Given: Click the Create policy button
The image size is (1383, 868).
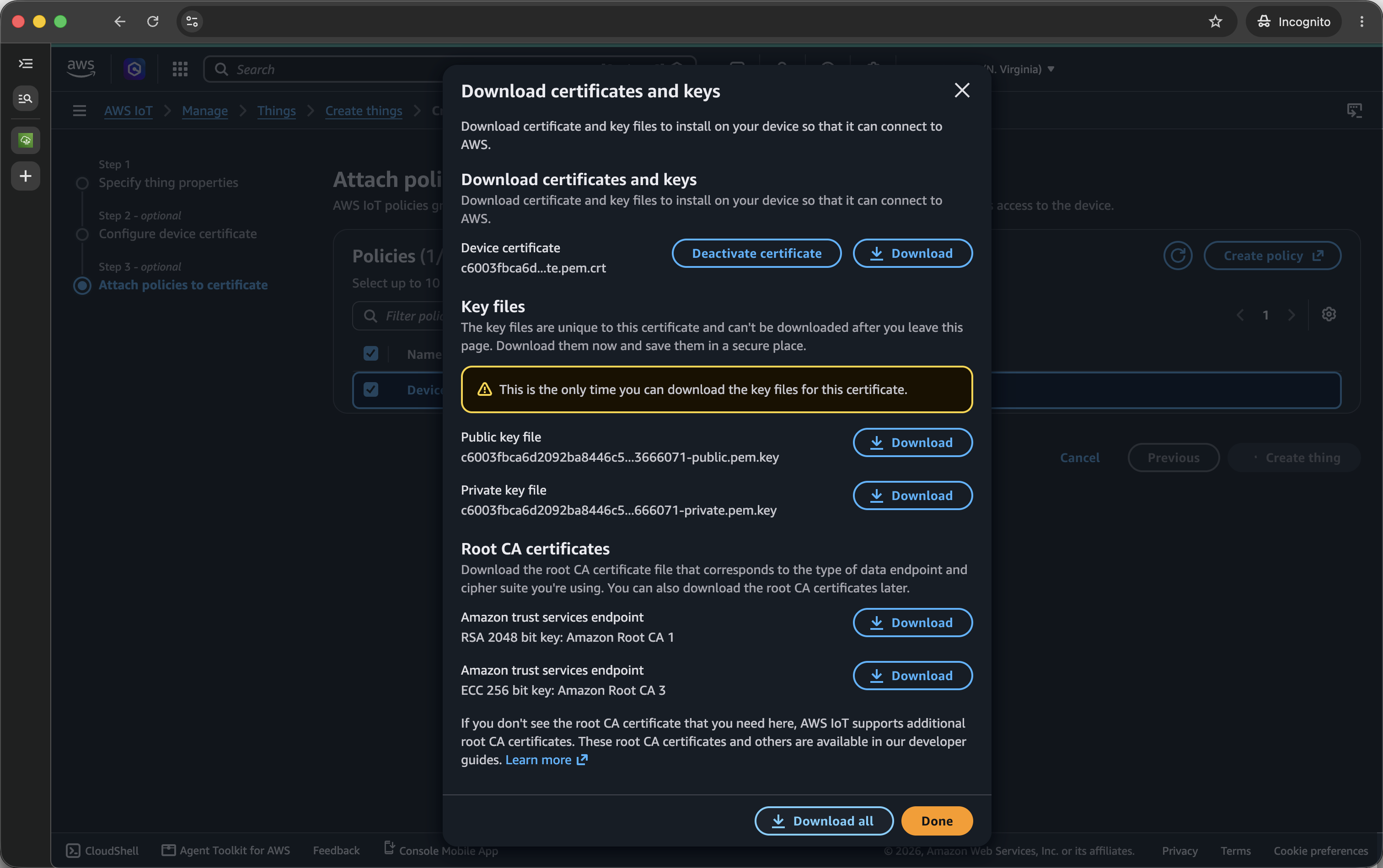Looking at the screenshot, I should coord(1272,256).
